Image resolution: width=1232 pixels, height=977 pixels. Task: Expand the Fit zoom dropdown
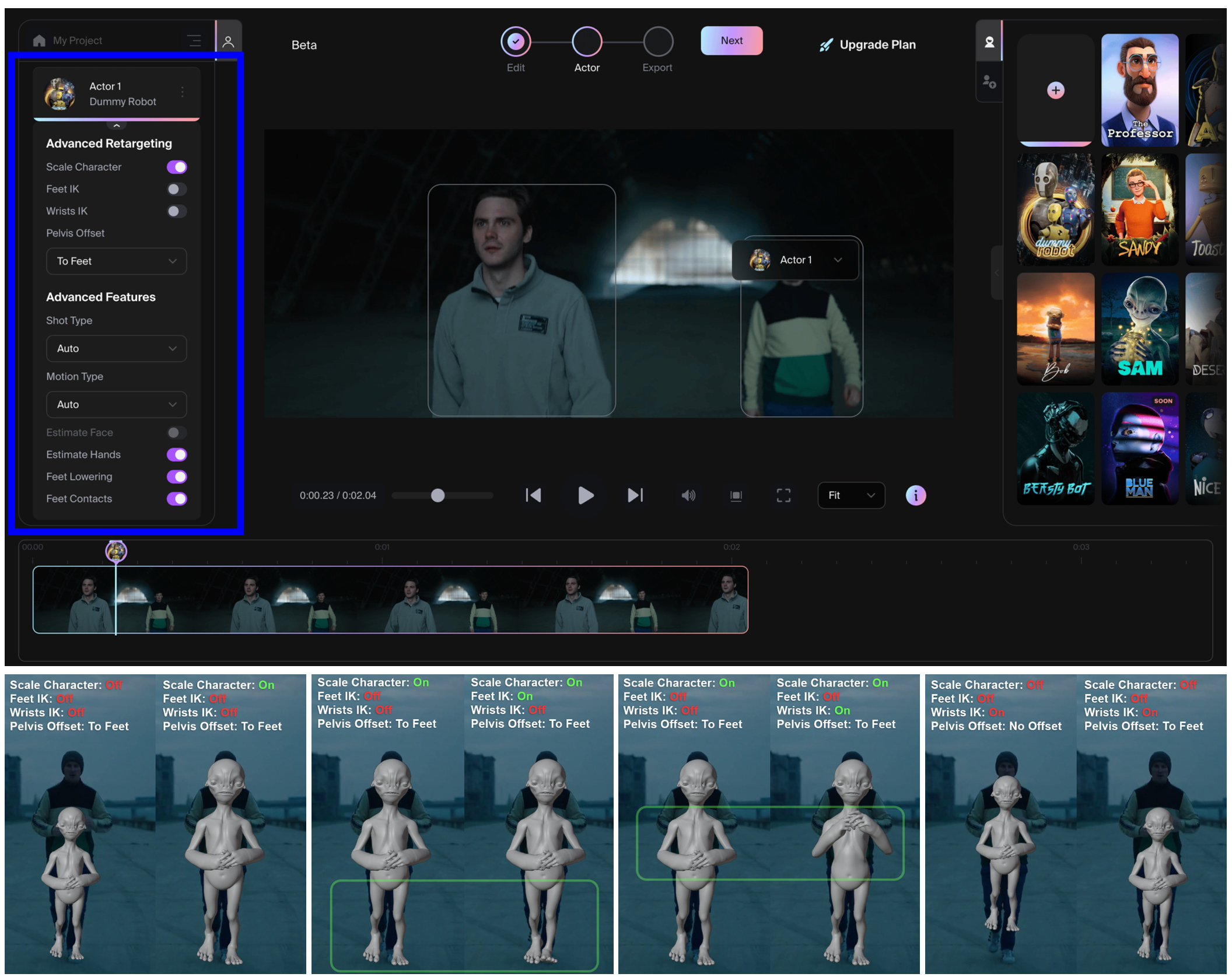(850, 495)
